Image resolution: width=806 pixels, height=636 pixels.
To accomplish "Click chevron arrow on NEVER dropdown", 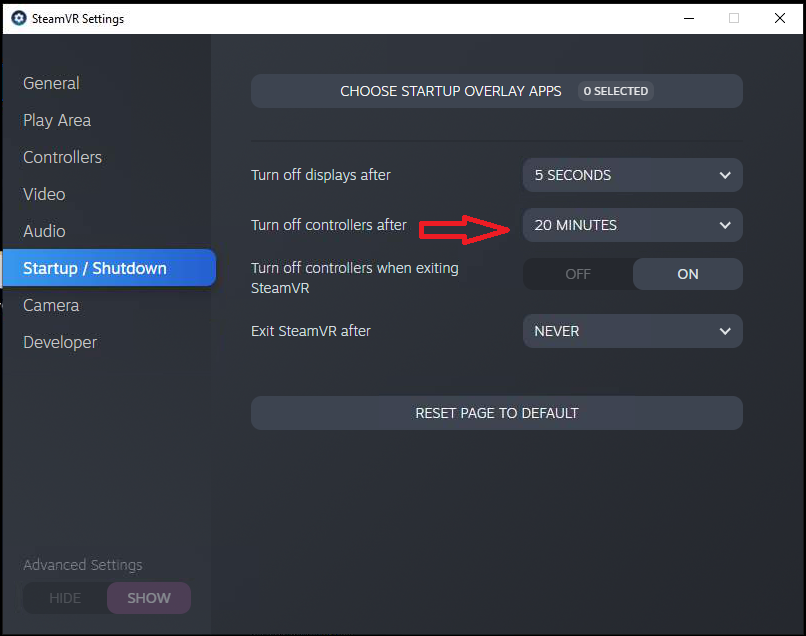I will point(725,331).
